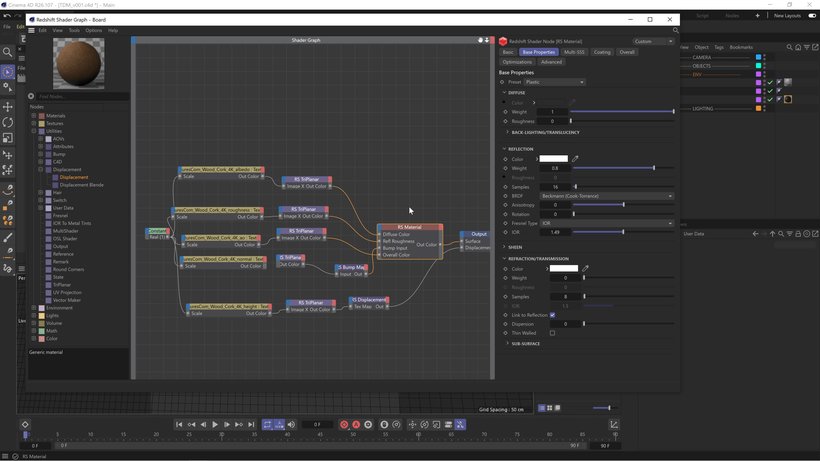
Task: Toggle timeline sound speaker icon
Action: 291,424
